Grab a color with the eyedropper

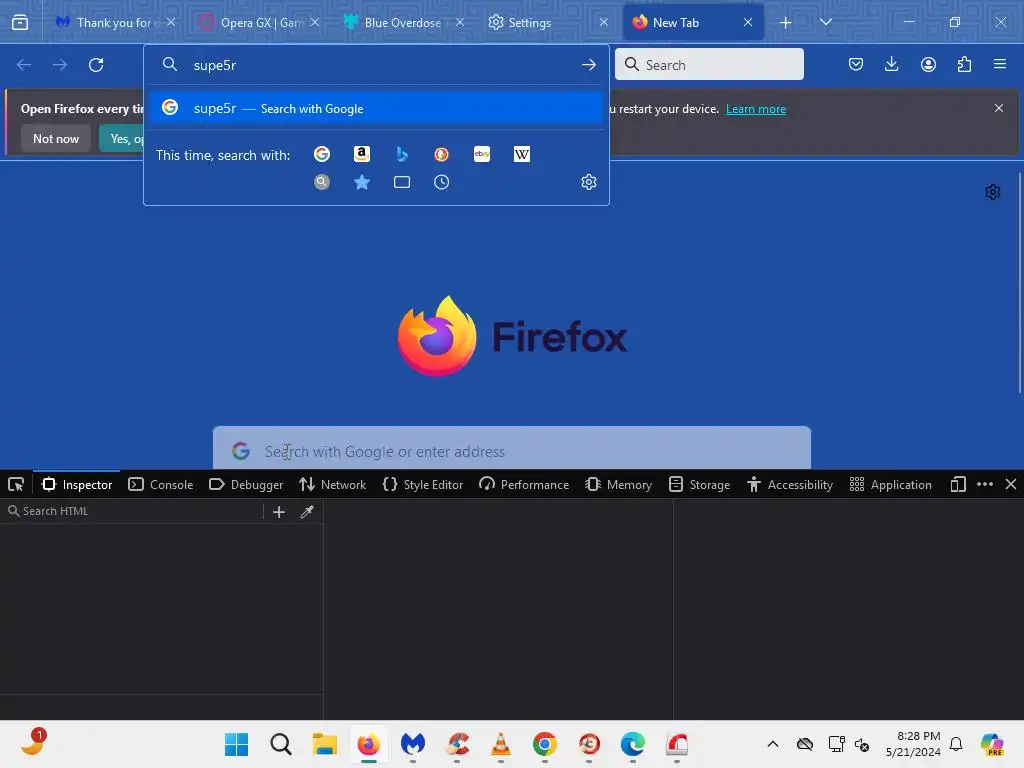[x=307, y=512]
